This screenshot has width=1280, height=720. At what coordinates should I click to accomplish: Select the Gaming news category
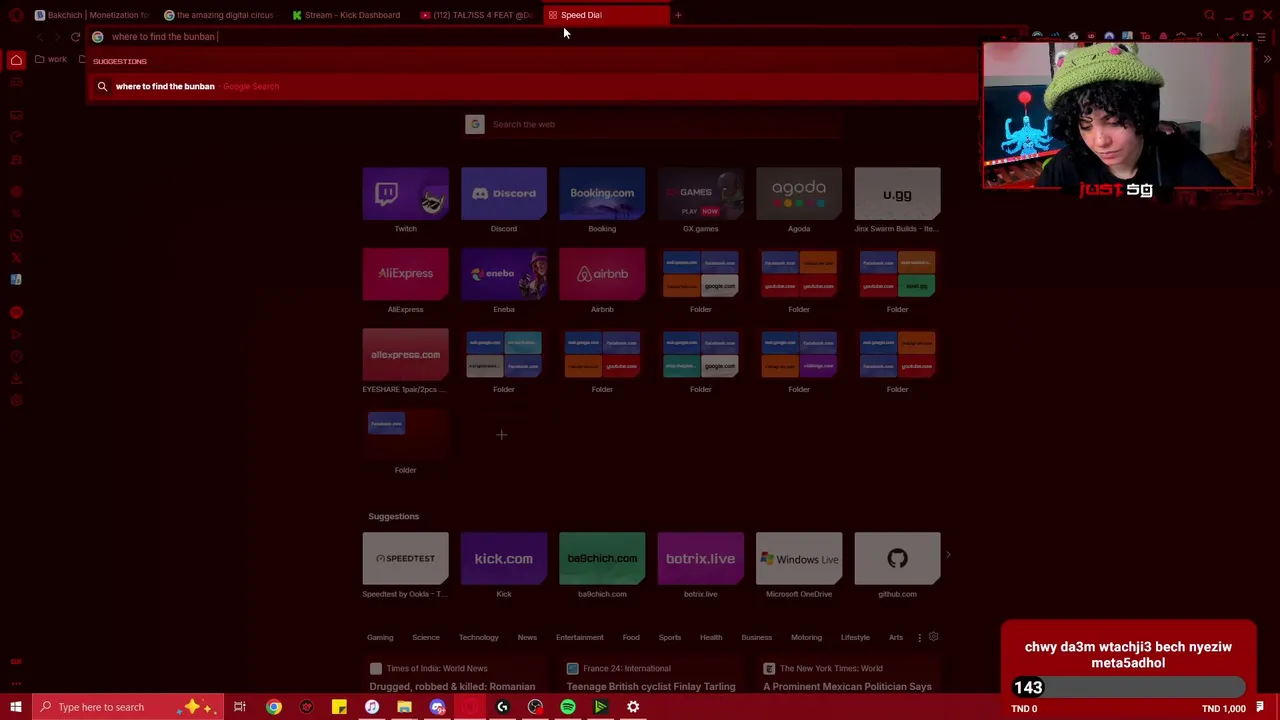tap(380, 638)
